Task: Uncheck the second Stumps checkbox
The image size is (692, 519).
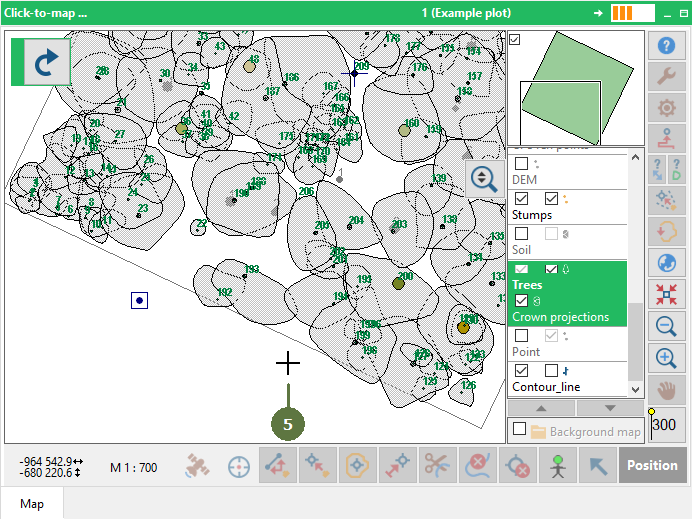Action: (551, 199)
